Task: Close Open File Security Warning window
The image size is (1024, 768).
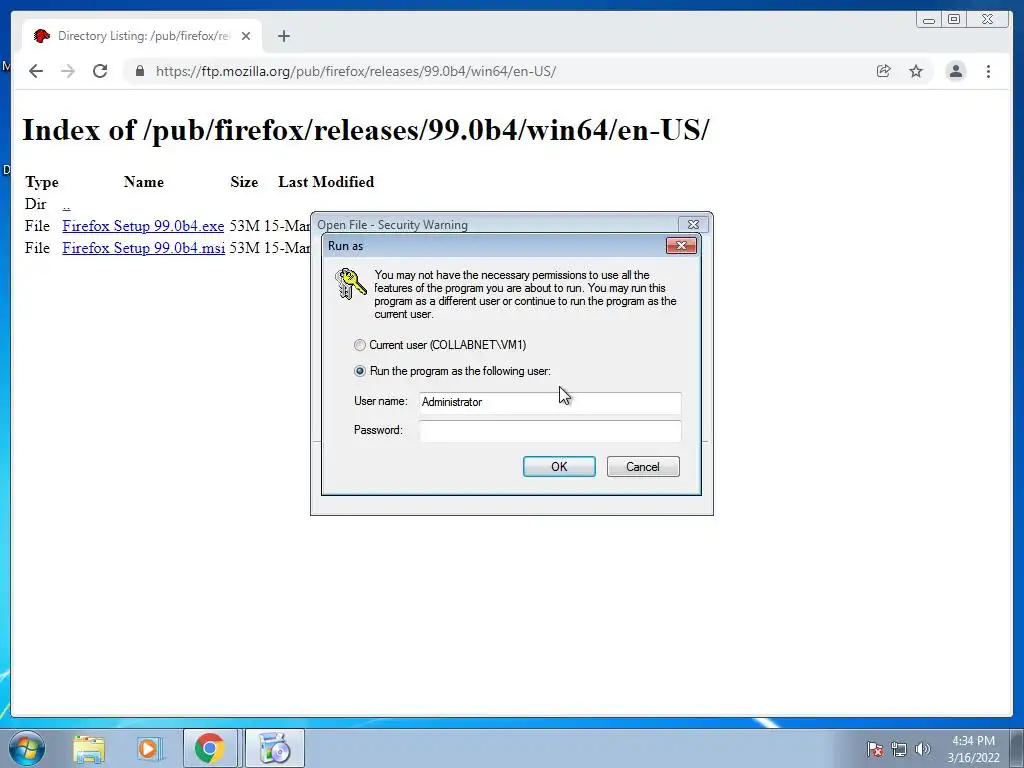Action: tap(694, 224)
